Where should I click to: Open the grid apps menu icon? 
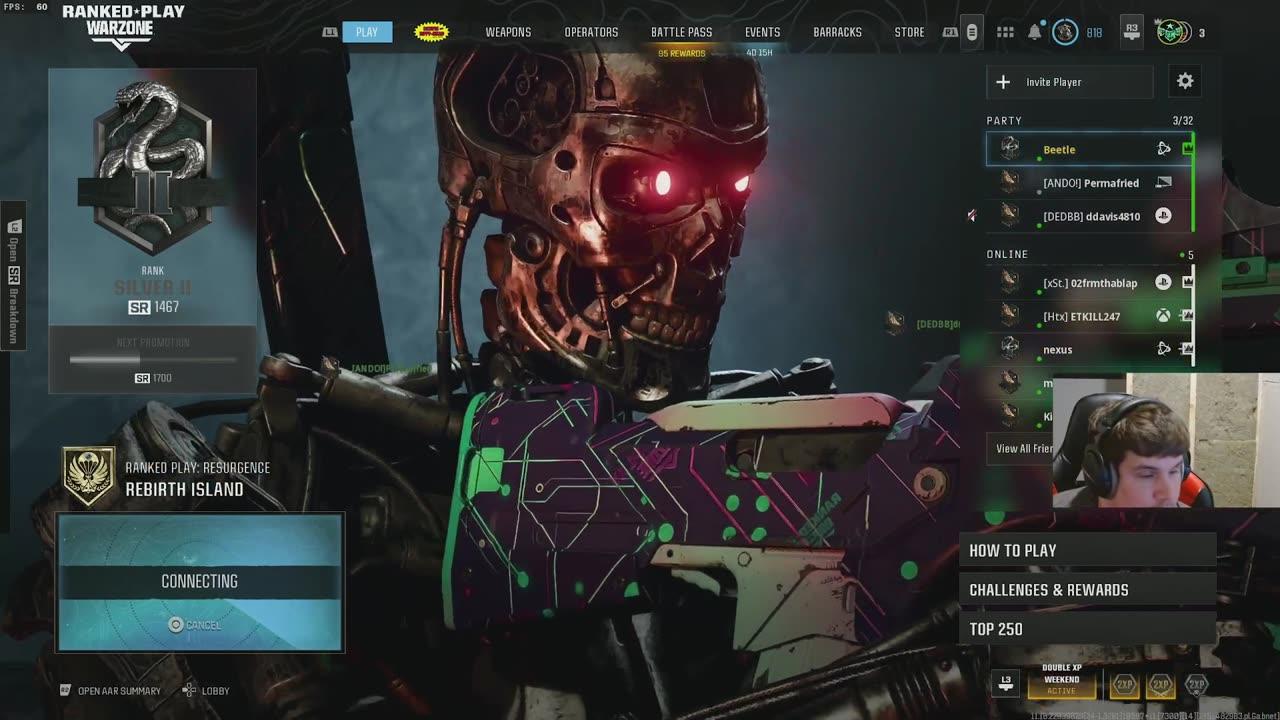tap(1005, 33)
